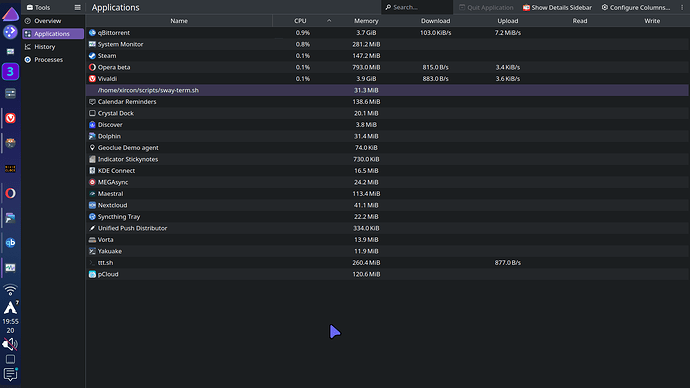Select the Nextcloud row icon
The image size is (690, 388).
coord(92,205)
